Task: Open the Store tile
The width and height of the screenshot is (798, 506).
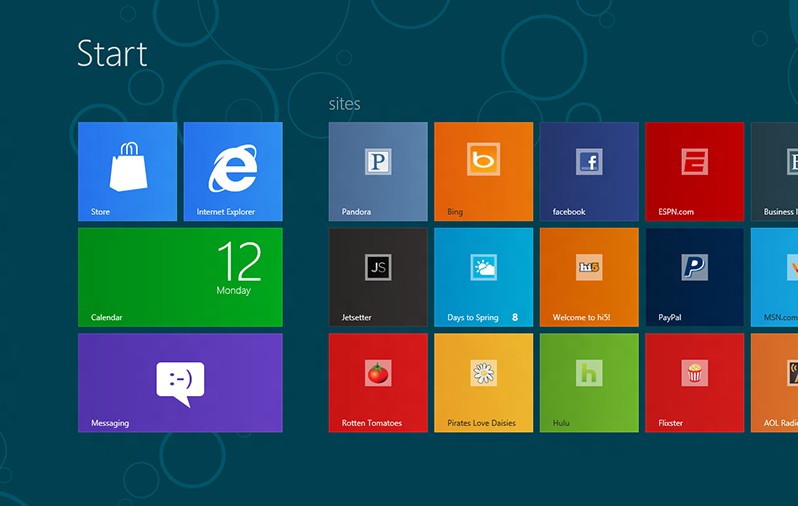Action: pos(127,171)
